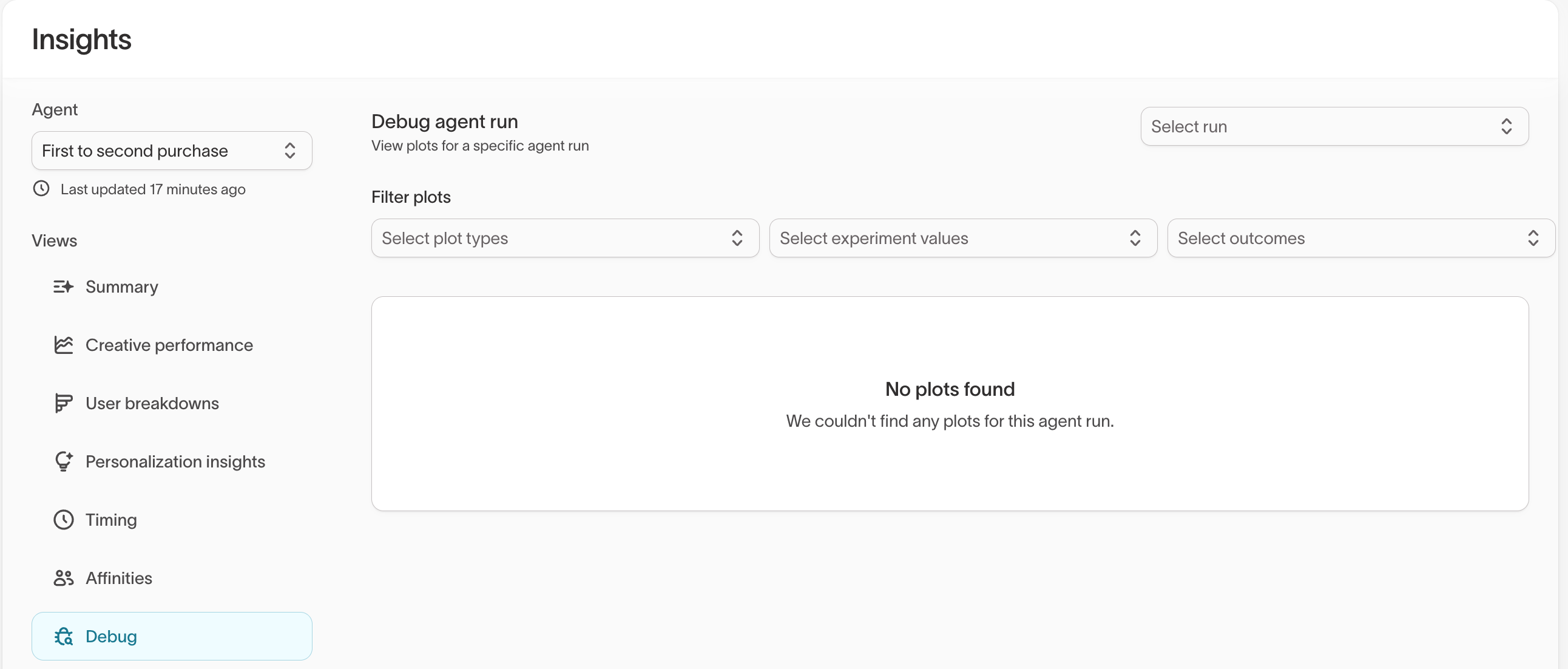Expand the Select plot types dropdown
The image size is (1568, 669).
pos(564,238)
